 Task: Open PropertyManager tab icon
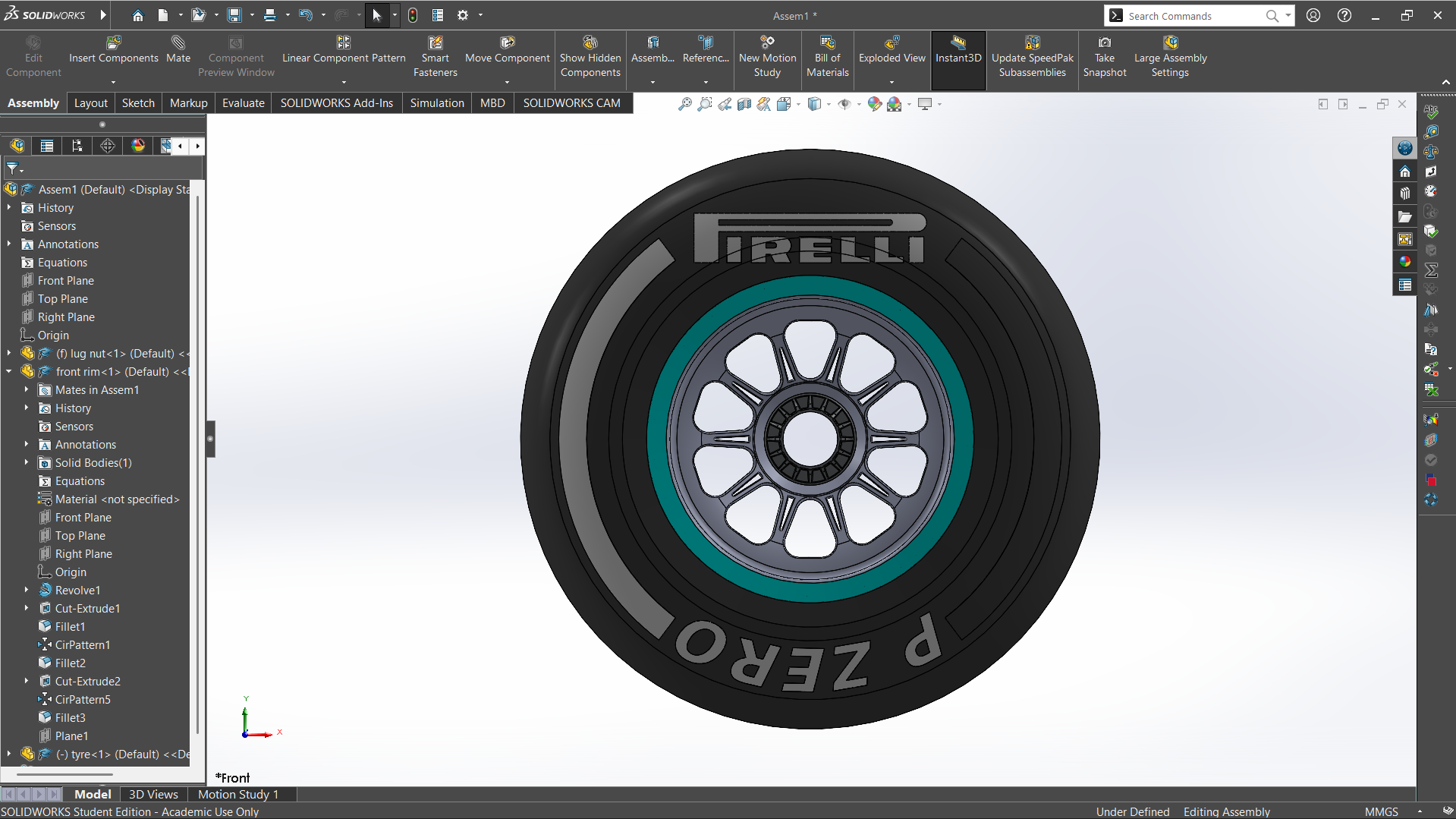tap(47, 146)
